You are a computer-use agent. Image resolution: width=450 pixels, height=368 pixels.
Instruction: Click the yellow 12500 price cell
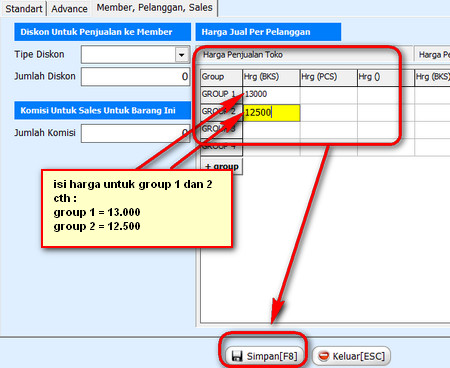271,113
